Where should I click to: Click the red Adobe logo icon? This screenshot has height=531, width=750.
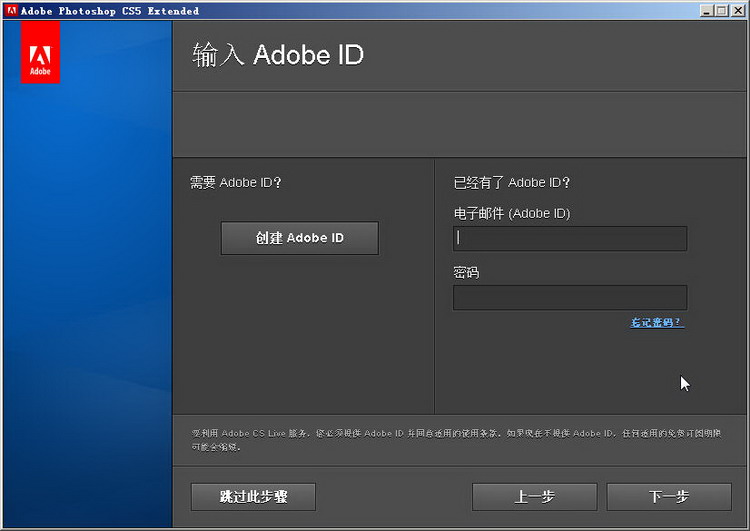(40, 52)
